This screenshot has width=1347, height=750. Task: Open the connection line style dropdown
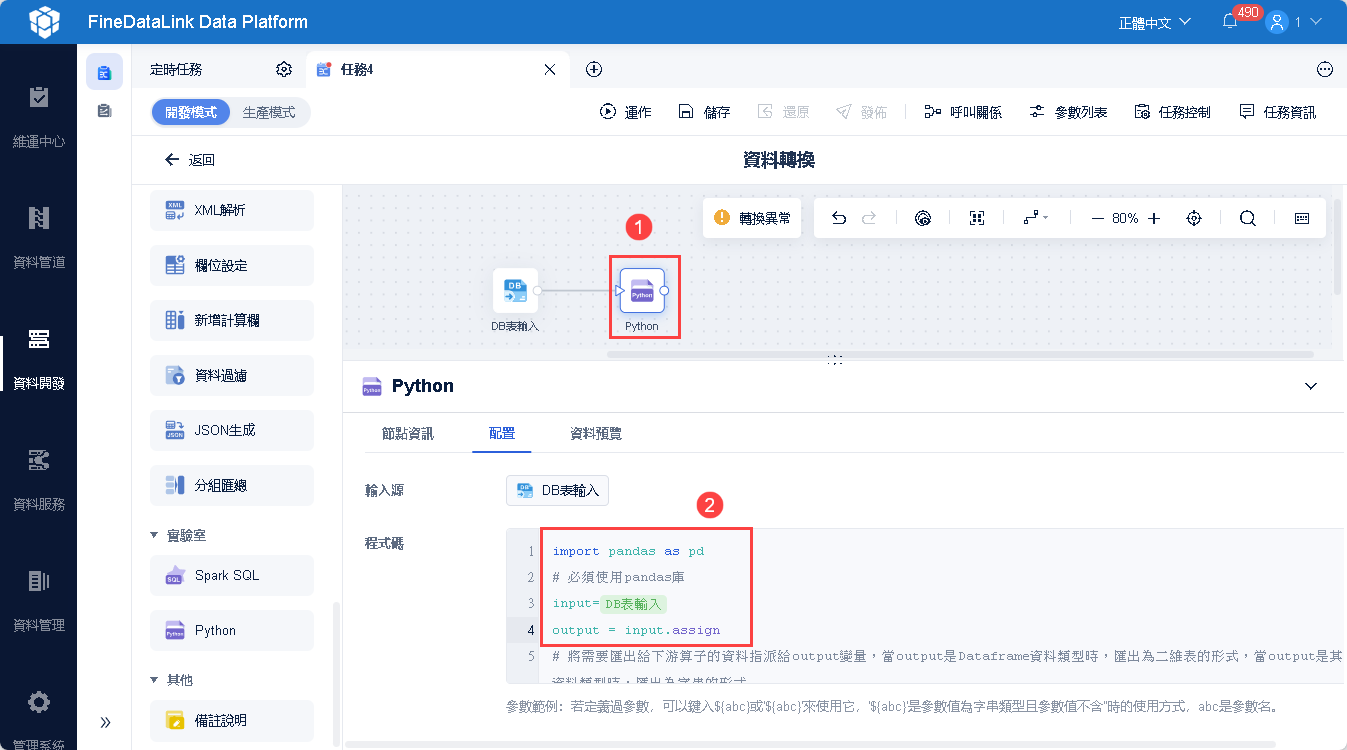pyautogui.click(x=1036, y=218)
